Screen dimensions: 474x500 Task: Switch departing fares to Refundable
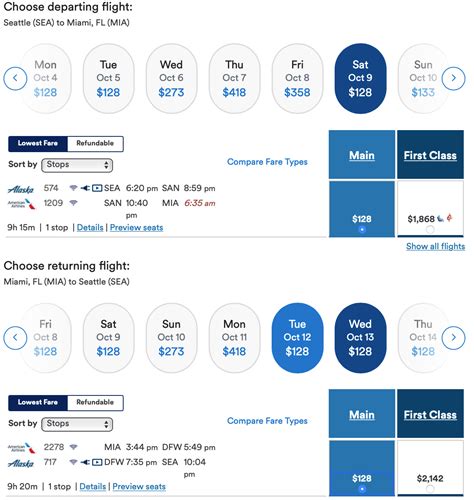coord(95,143)
